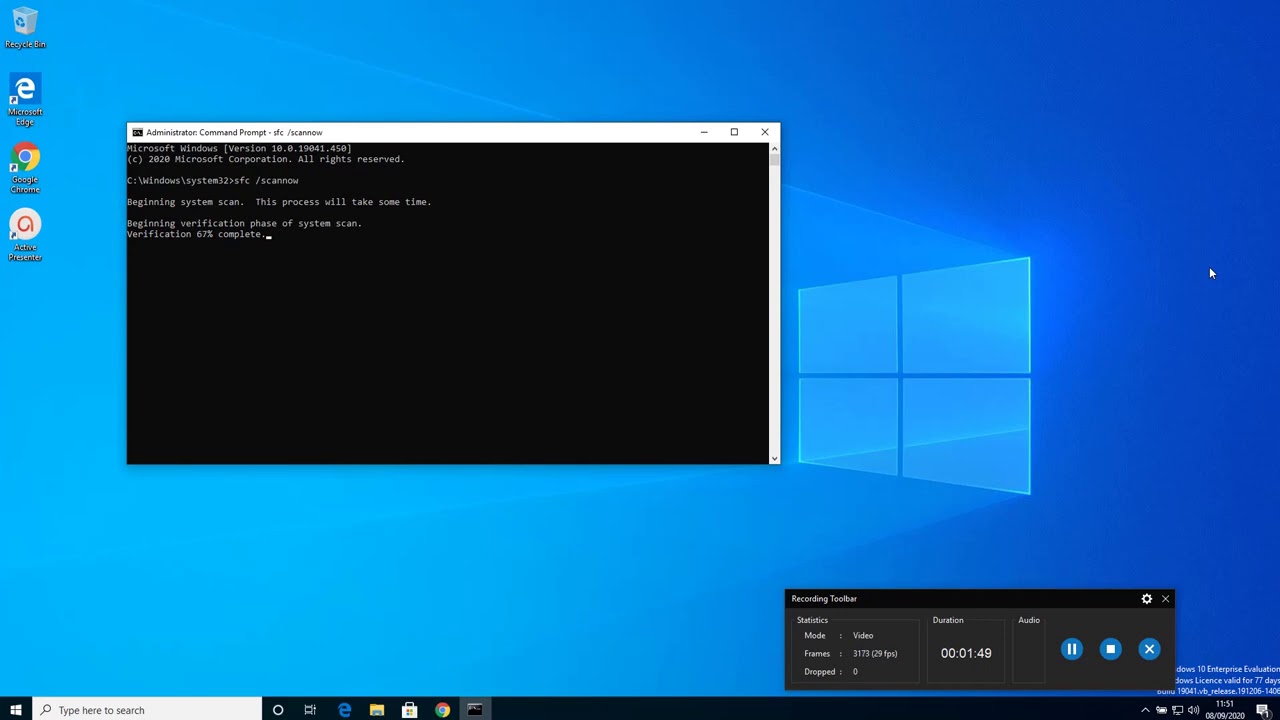This screenshot has width=1280, height=720.
Task: Open Recording Toolbar settings gear
Action: [1147, 599]
